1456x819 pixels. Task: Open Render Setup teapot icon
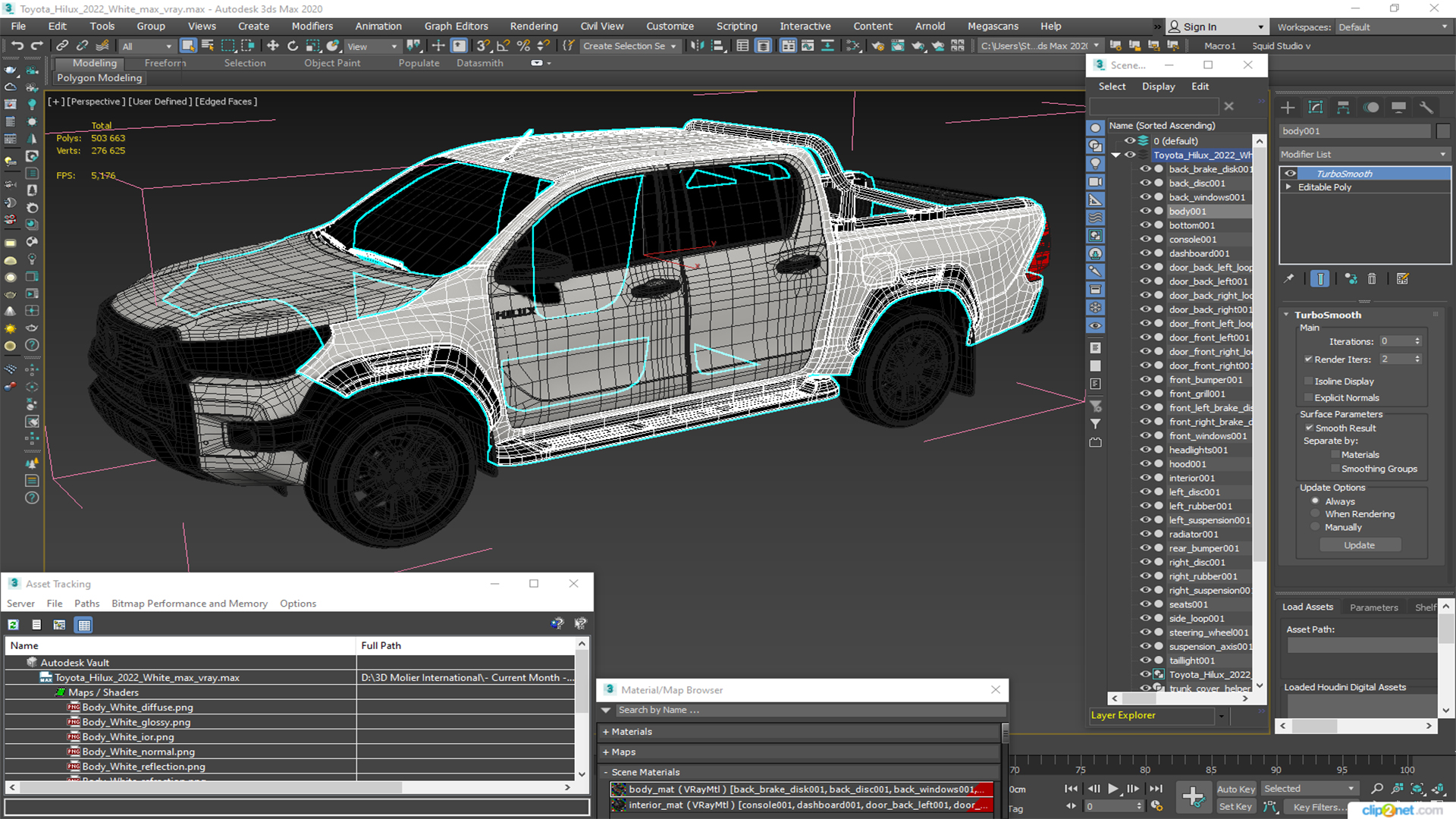[x=878, y=45]
